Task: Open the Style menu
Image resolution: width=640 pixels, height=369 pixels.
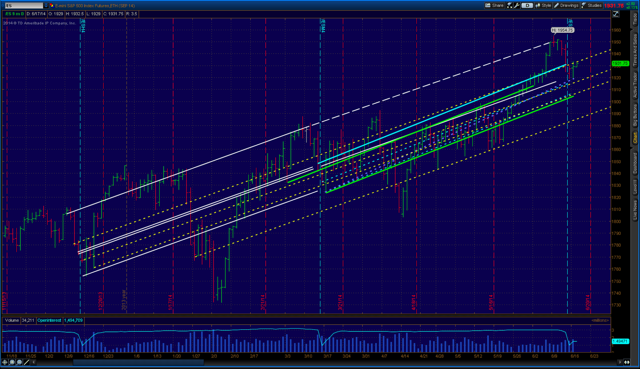Action: click(x=543, y=5)
